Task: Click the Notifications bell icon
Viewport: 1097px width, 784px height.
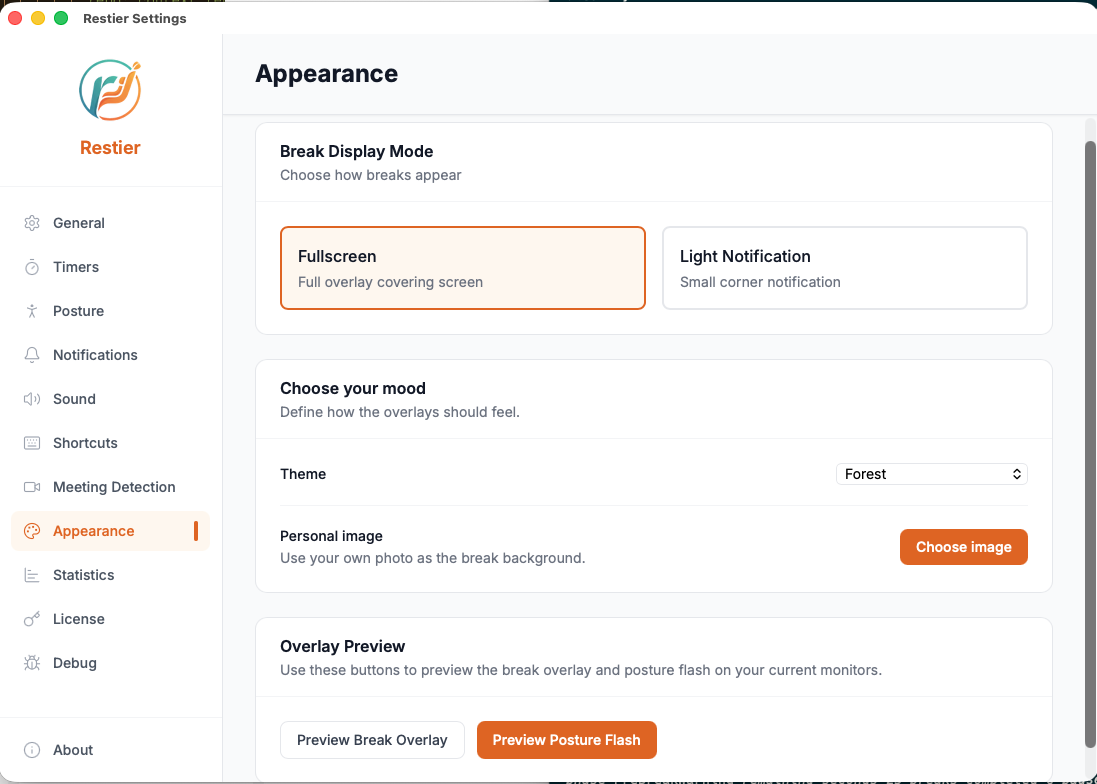Action: pyautogui.click(x=31, y=355)
